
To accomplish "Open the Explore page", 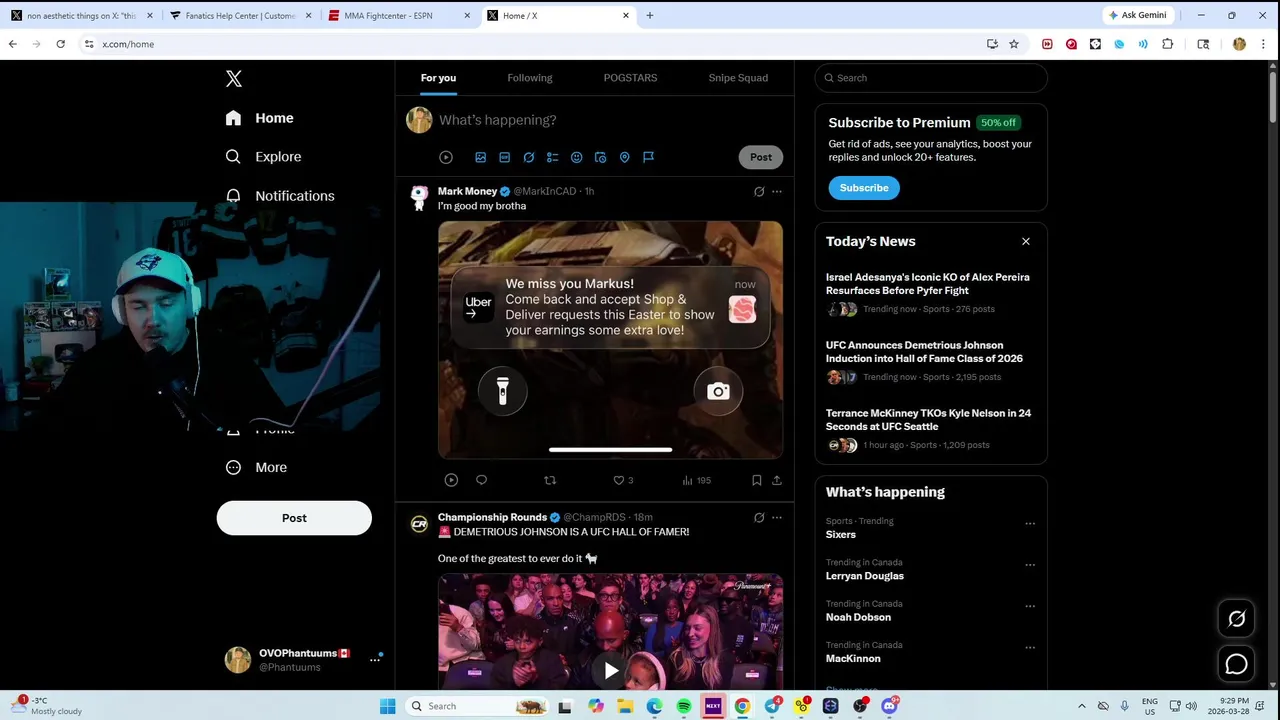I will point(263,157).
